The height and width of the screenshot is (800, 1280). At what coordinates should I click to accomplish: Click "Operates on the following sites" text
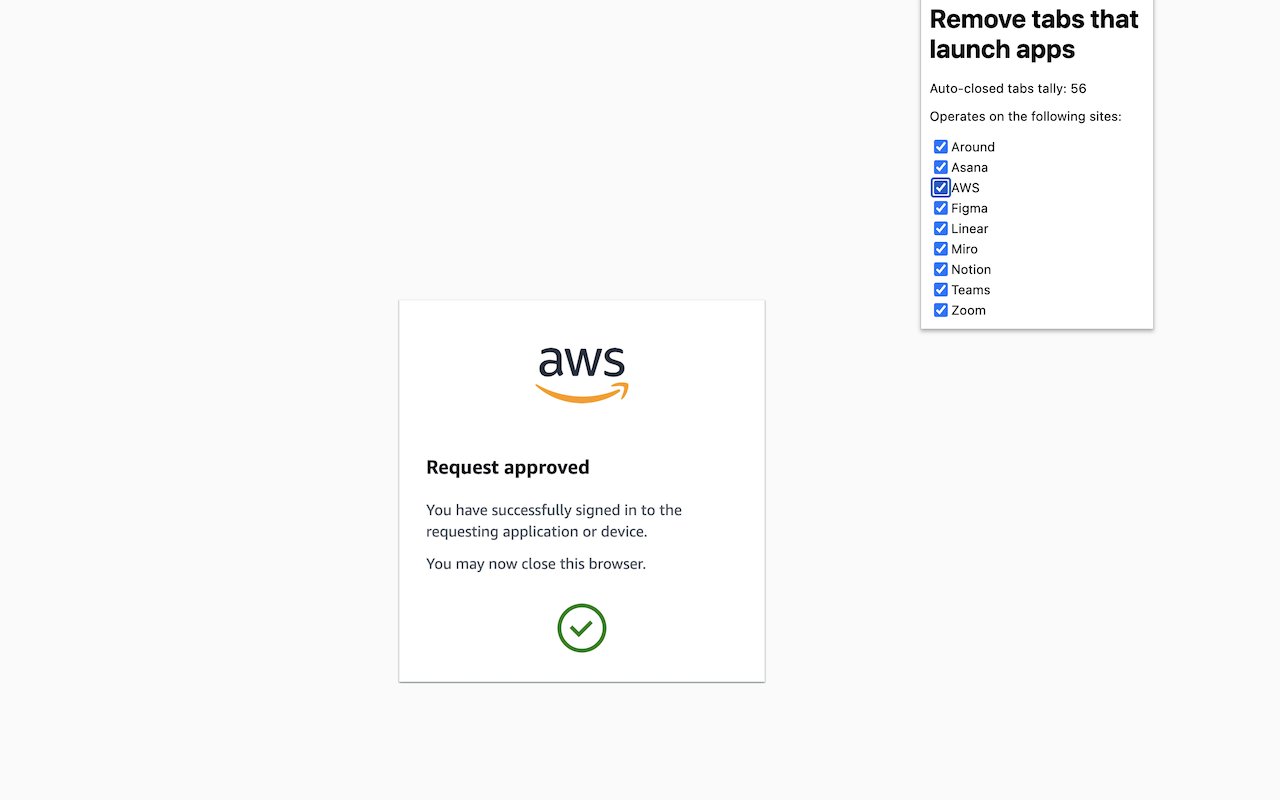pos(1025,117)
